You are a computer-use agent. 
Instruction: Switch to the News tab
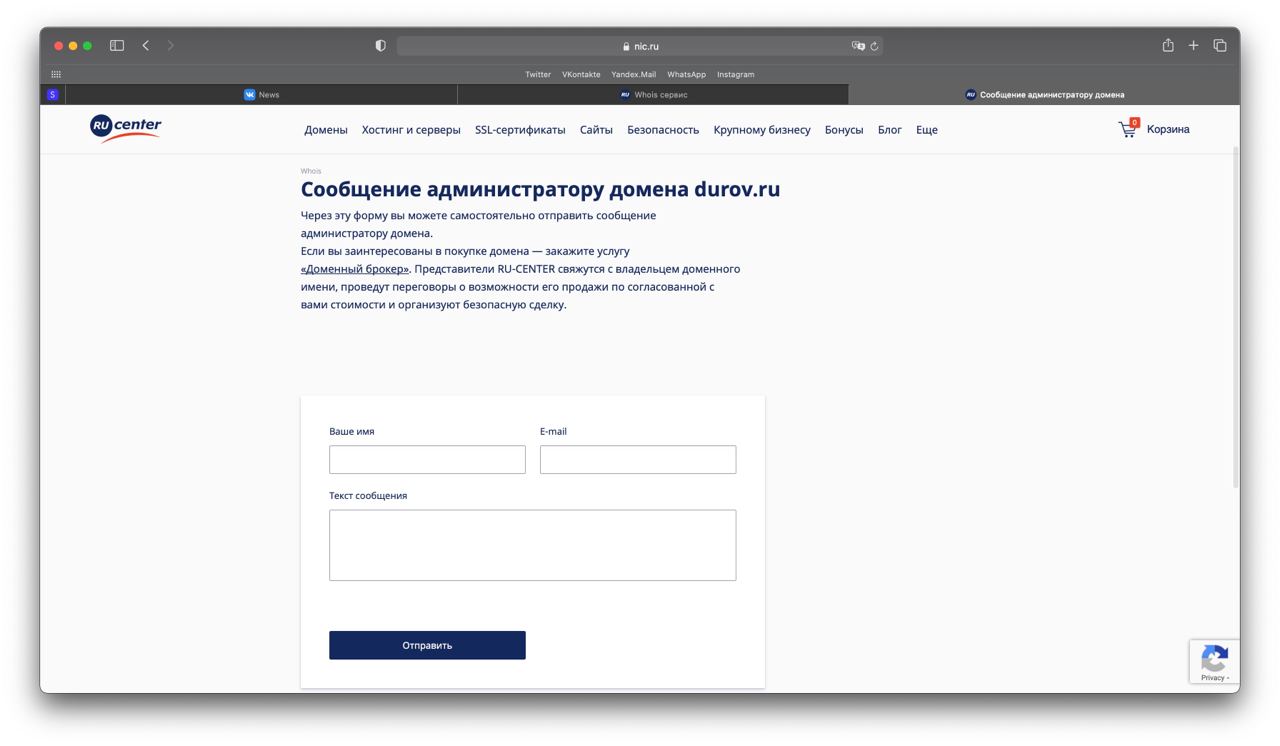pyautogui.click(x=261, y=94)
